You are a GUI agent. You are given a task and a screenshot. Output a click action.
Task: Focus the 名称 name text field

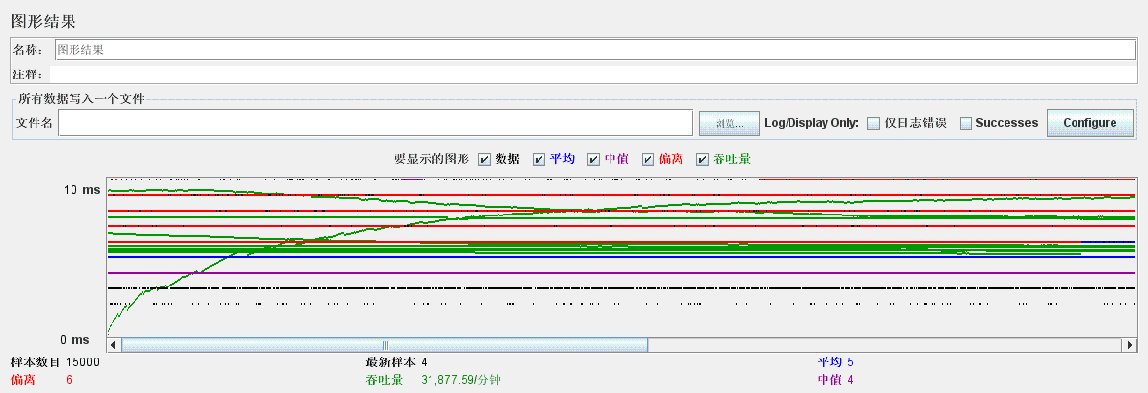[x=595, y=50]
